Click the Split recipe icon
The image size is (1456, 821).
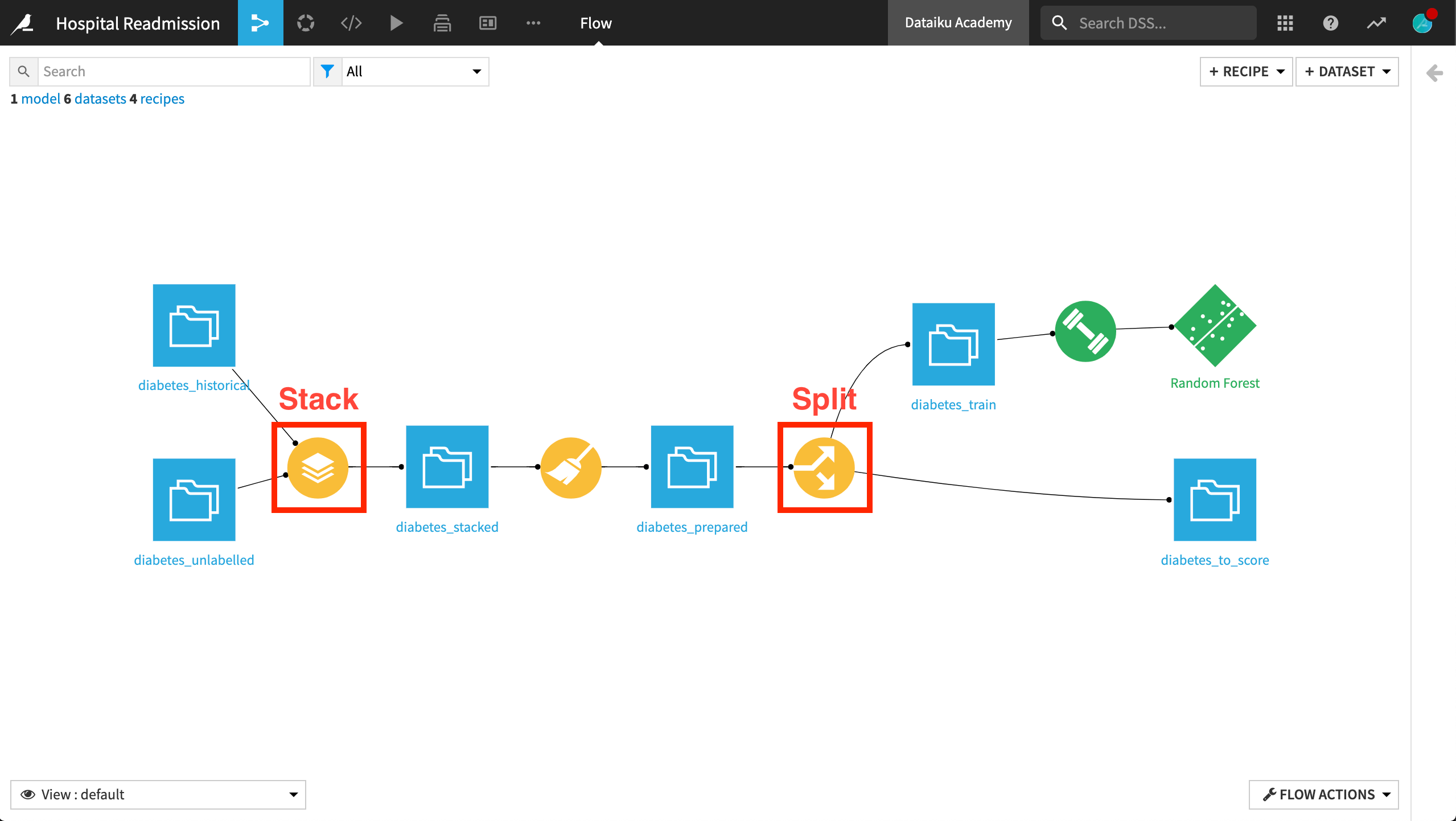point(824,467)
